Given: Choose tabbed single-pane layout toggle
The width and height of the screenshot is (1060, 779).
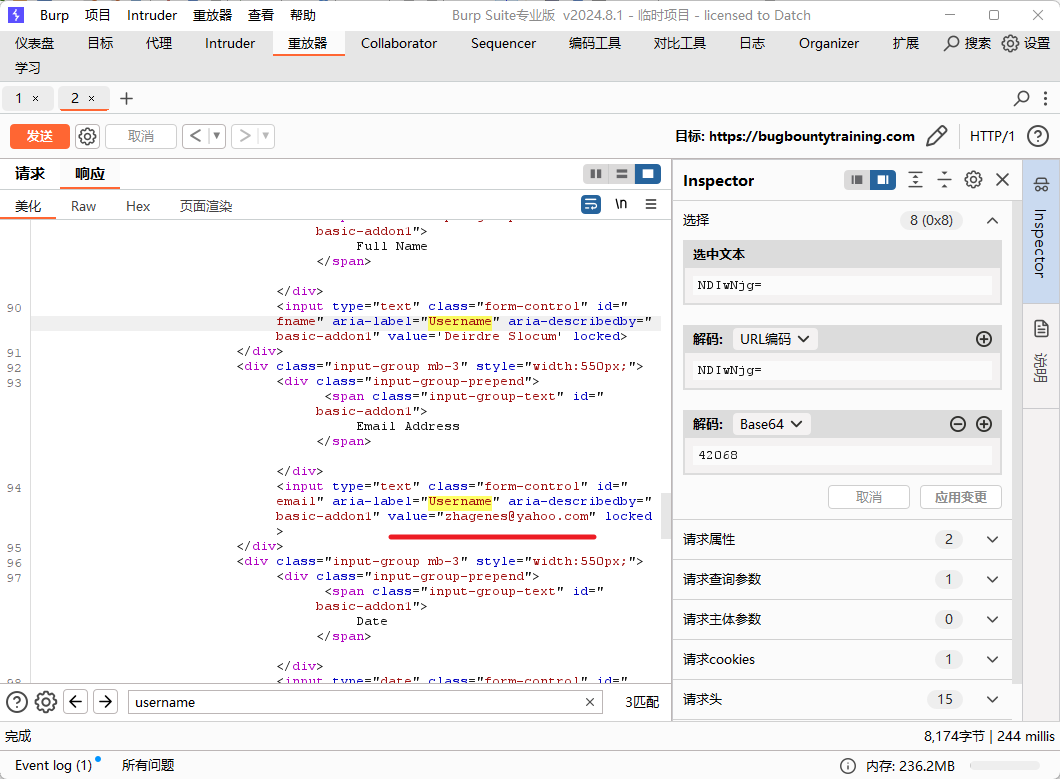Looking at the screenshot, I should [x=648, y=174].
